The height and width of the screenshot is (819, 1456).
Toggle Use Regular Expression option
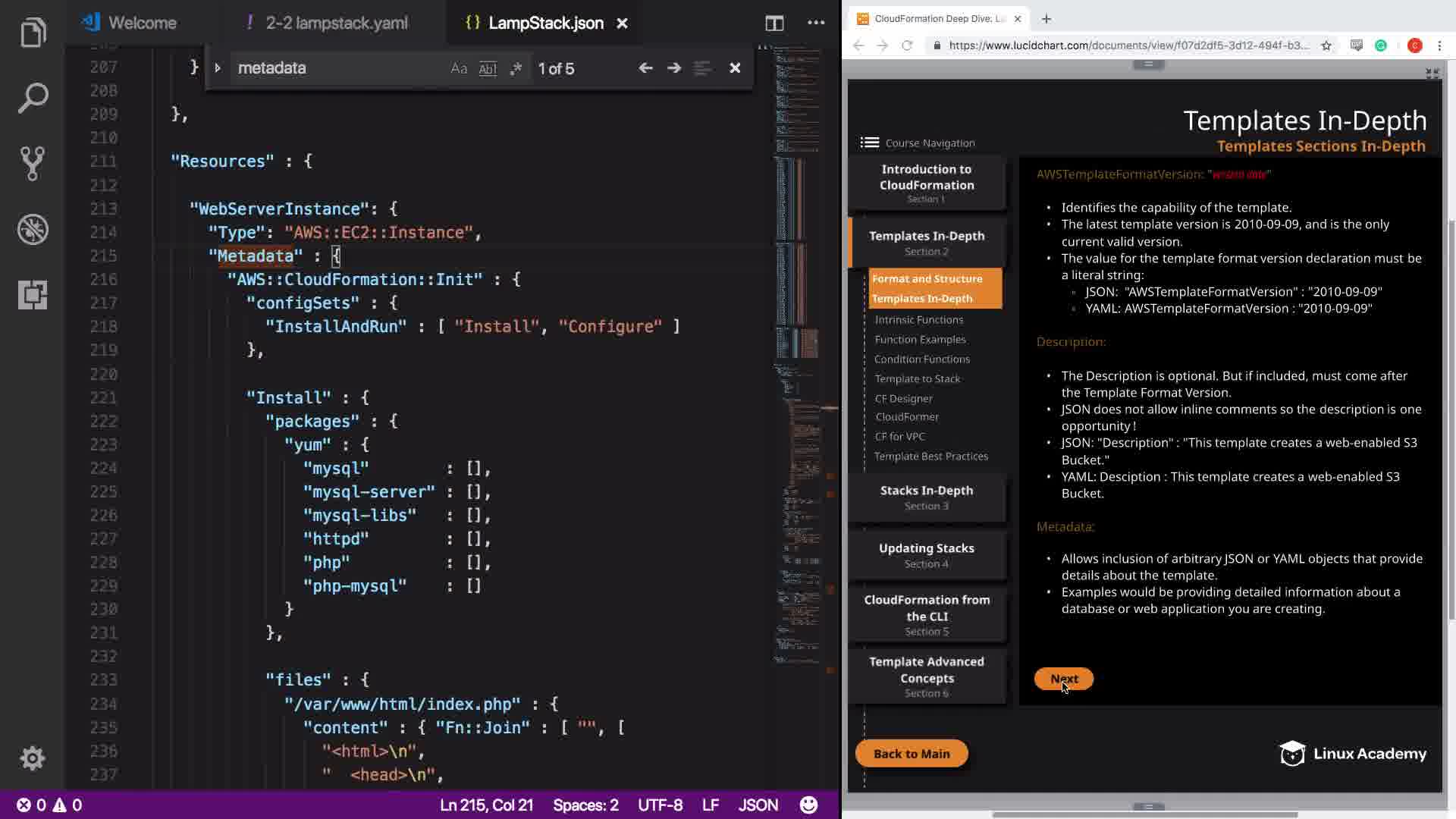tap(516, 68)
